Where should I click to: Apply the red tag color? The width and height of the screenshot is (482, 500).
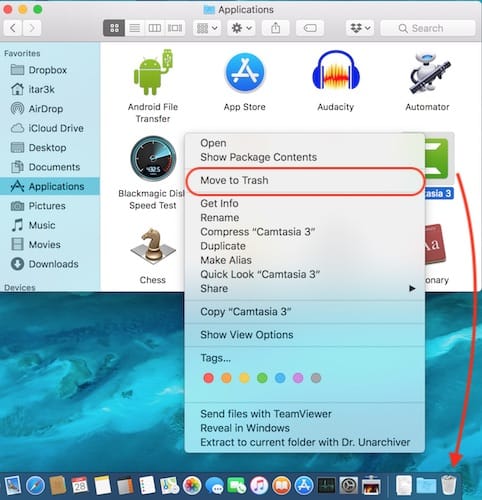208,378
